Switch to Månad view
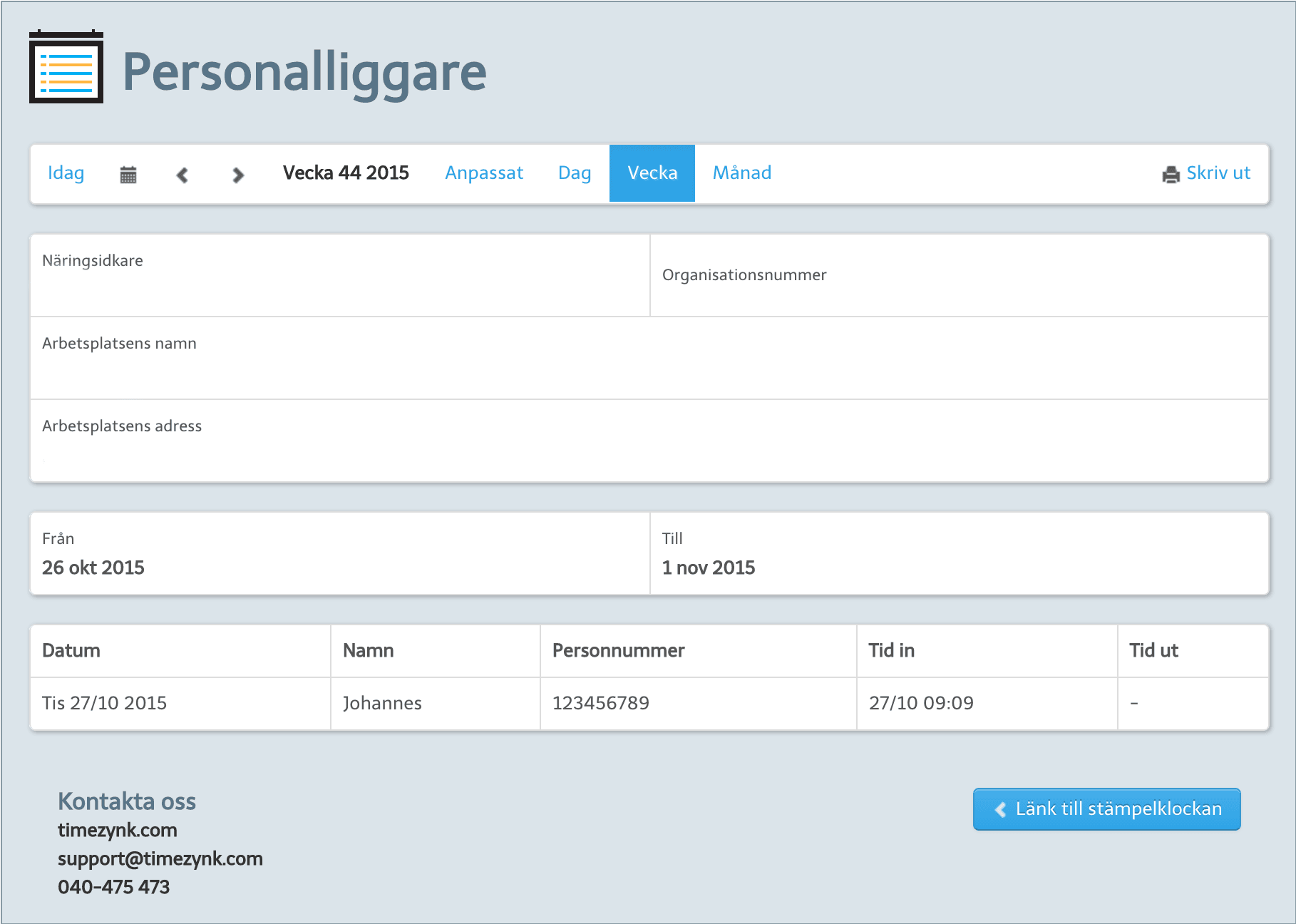The width and height of the screenshot is (1296, 924). (x=742, y=173)
